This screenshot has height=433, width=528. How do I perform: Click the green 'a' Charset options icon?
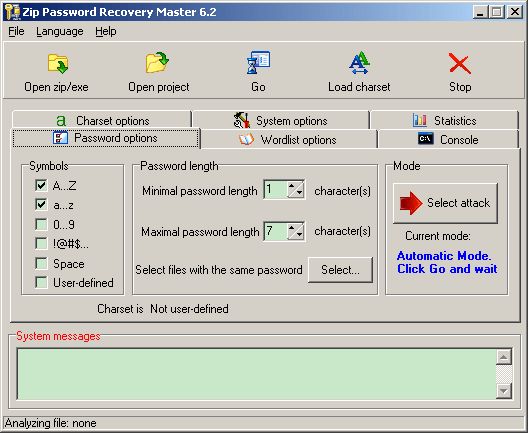click(x=61, y=121)
